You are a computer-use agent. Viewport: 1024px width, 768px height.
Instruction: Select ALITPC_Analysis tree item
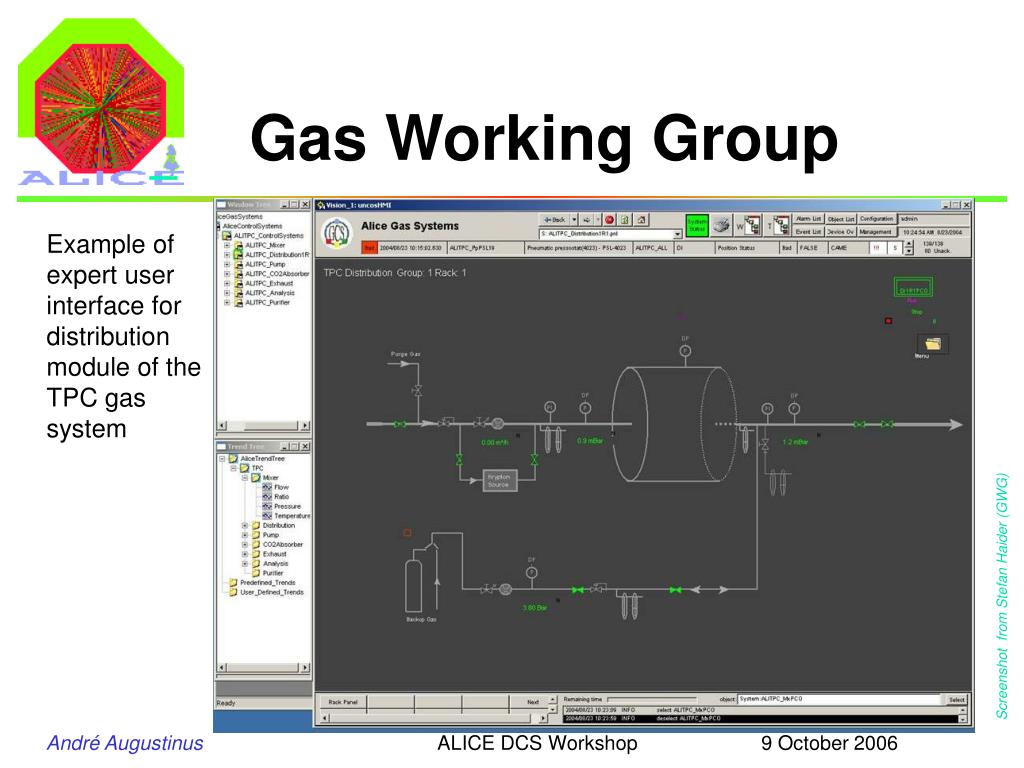pos(270,293)
